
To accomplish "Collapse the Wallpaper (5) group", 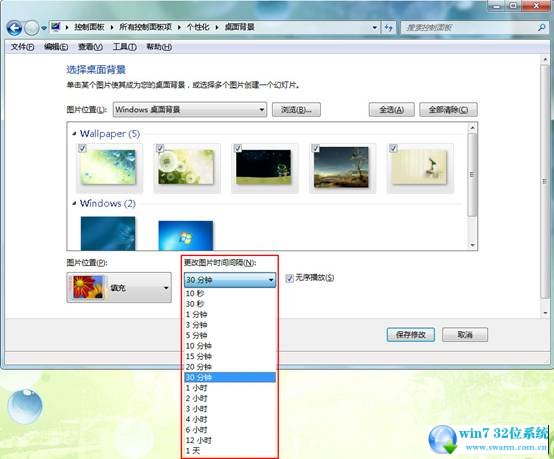I will tap(74, 134).
